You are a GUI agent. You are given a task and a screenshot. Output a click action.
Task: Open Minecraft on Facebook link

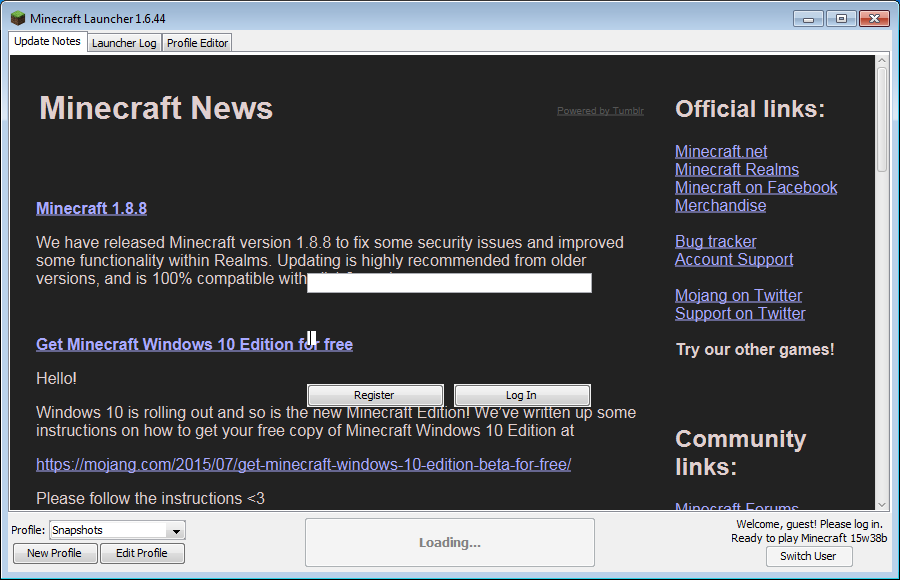click(756, 187)
